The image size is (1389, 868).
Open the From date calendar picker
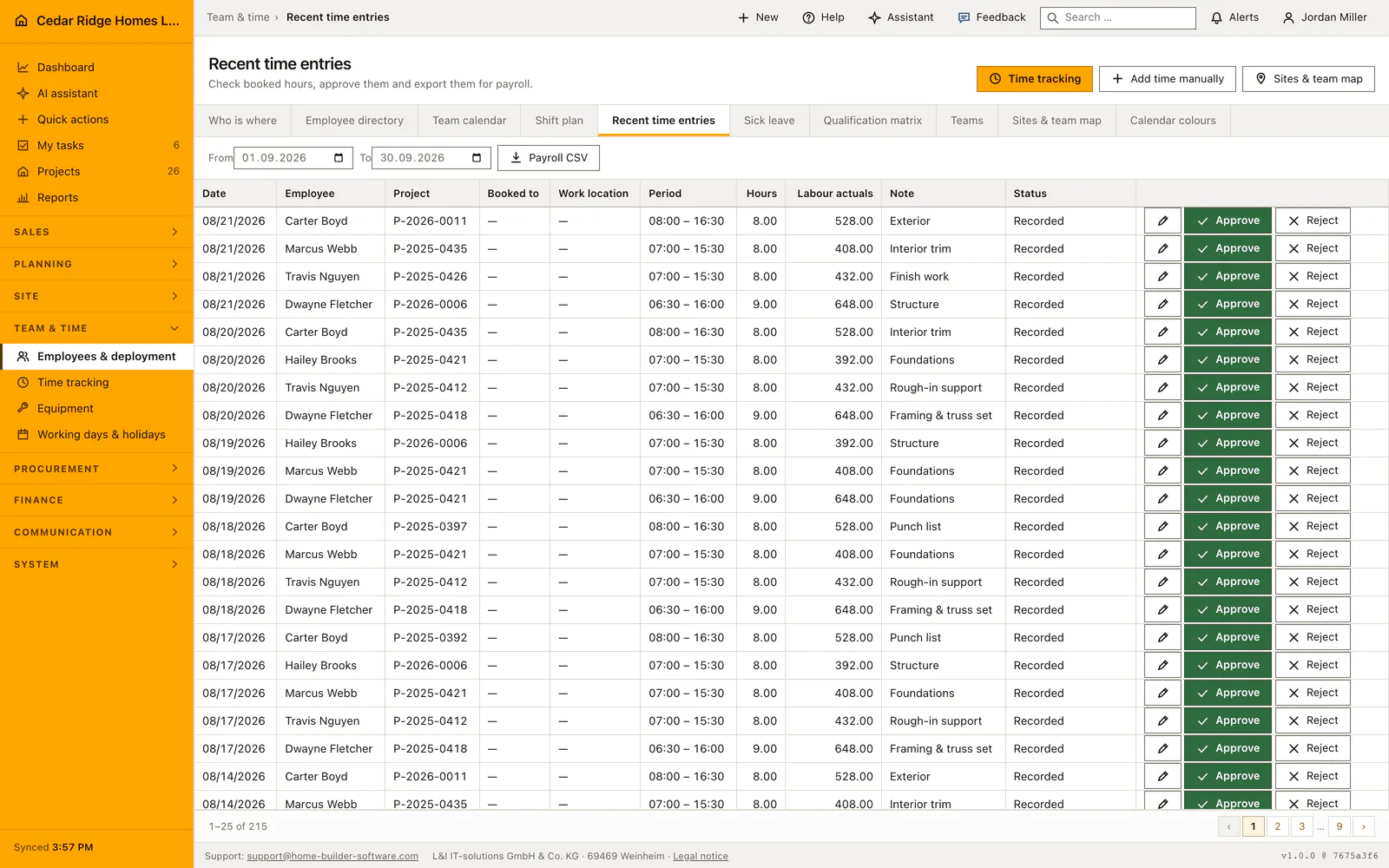pos(339,158)
